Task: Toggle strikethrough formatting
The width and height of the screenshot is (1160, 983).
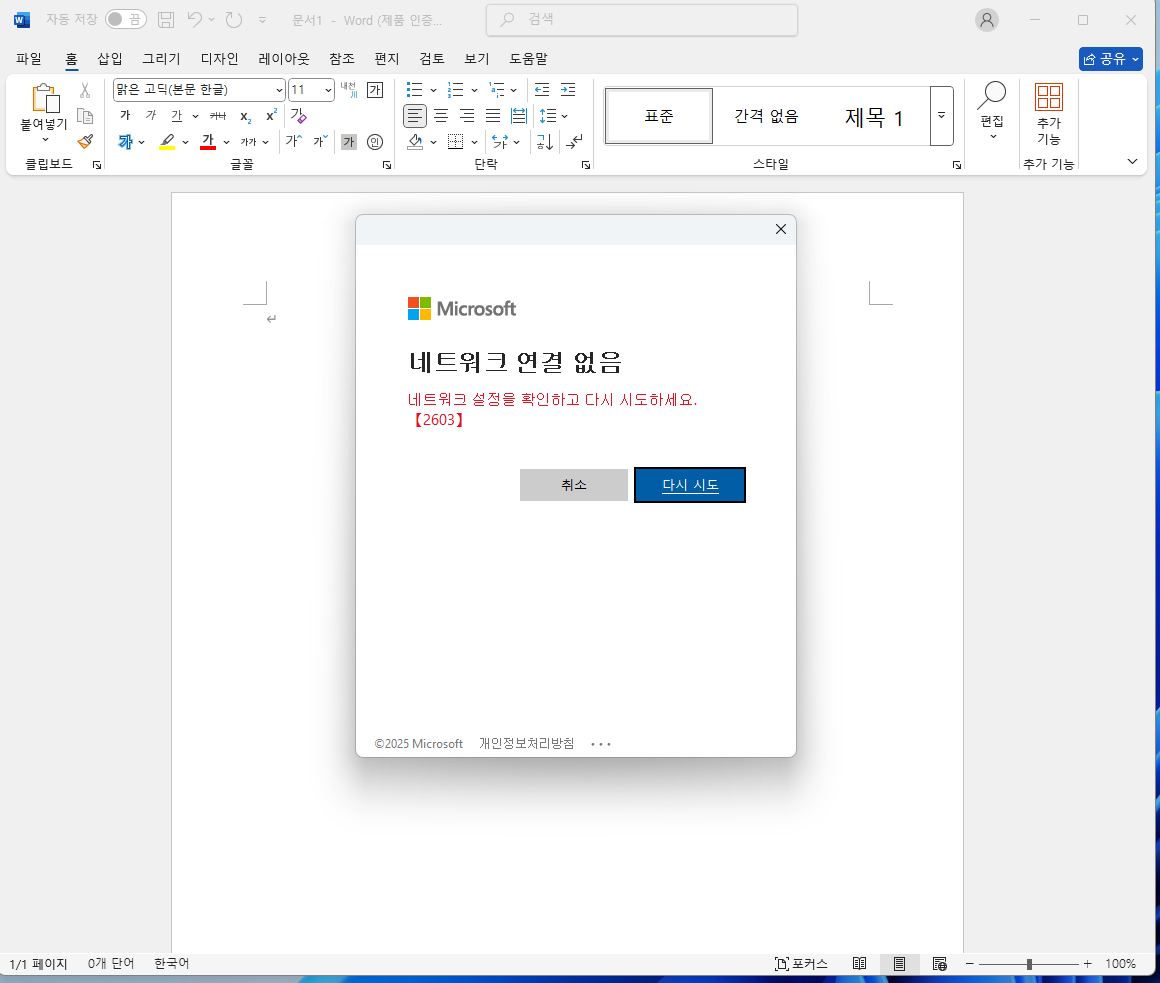Action: (x=218, y=115)
